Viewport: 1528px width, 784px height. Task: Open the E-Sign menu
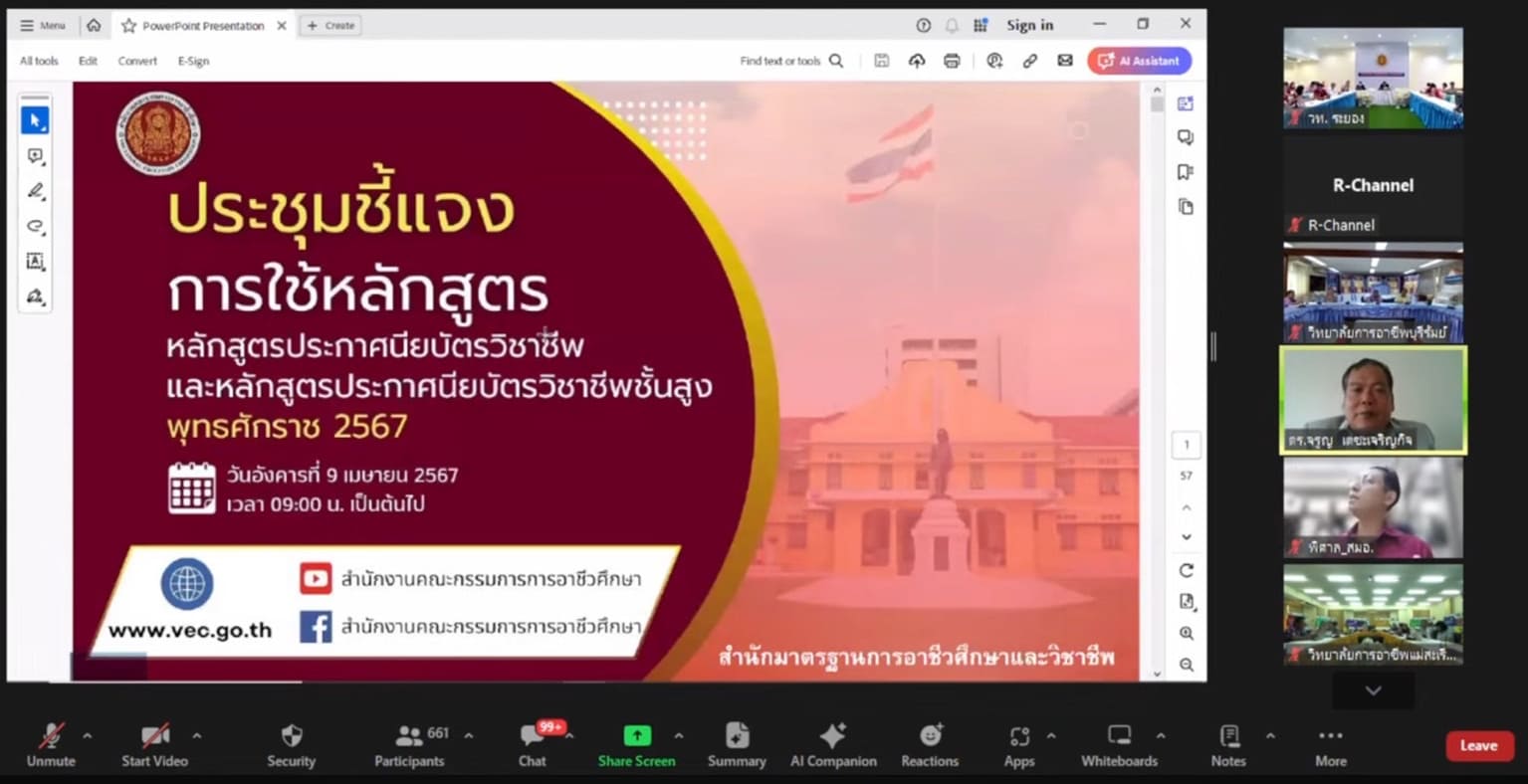193,61
